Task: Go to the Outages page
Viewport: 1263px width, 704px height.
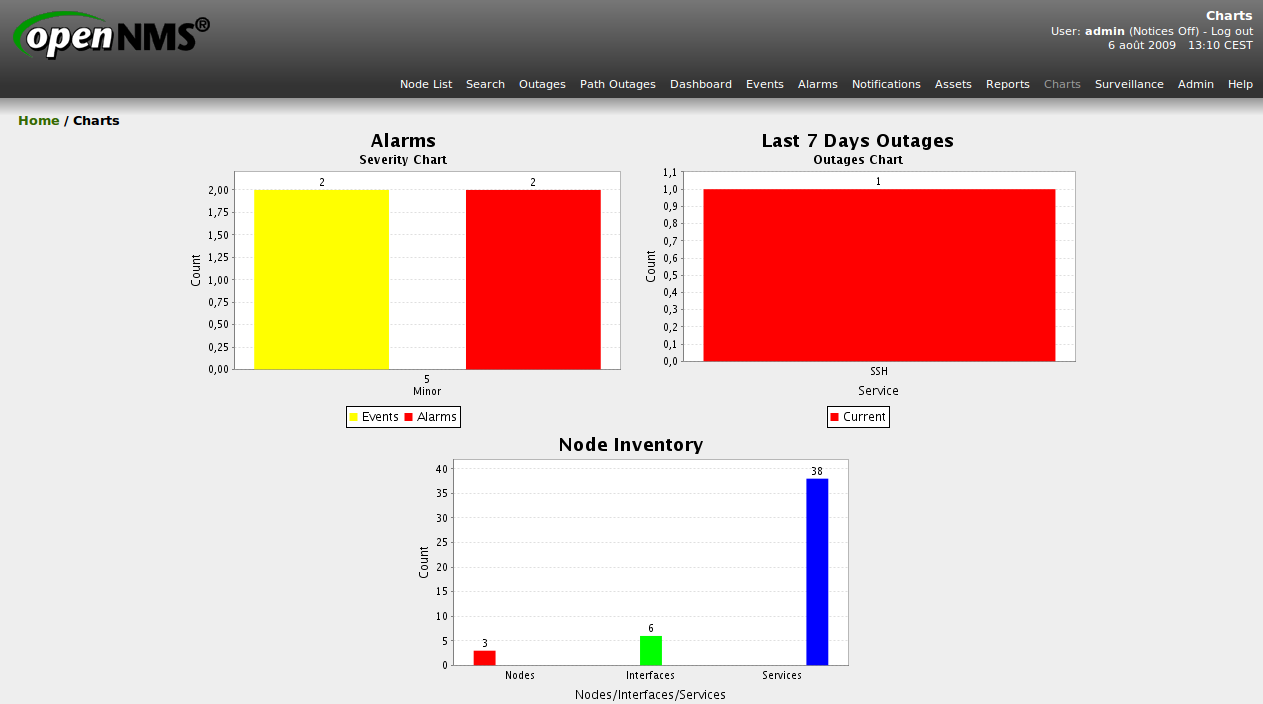Action: point(542,84)
